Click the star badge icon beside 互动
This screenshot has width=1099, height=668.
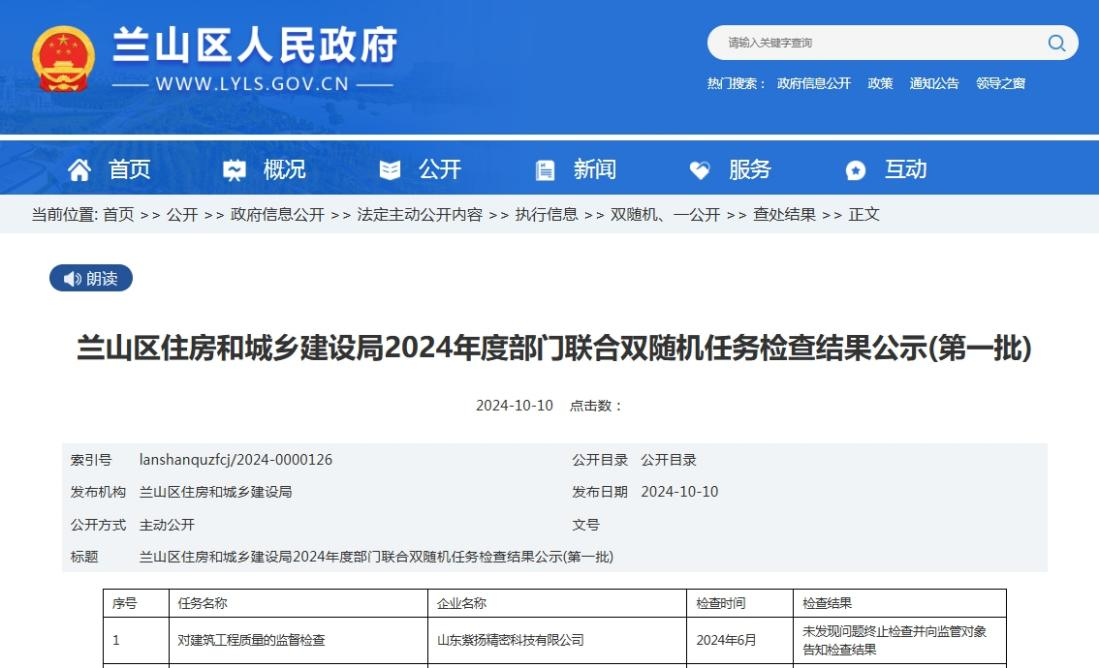855,170
